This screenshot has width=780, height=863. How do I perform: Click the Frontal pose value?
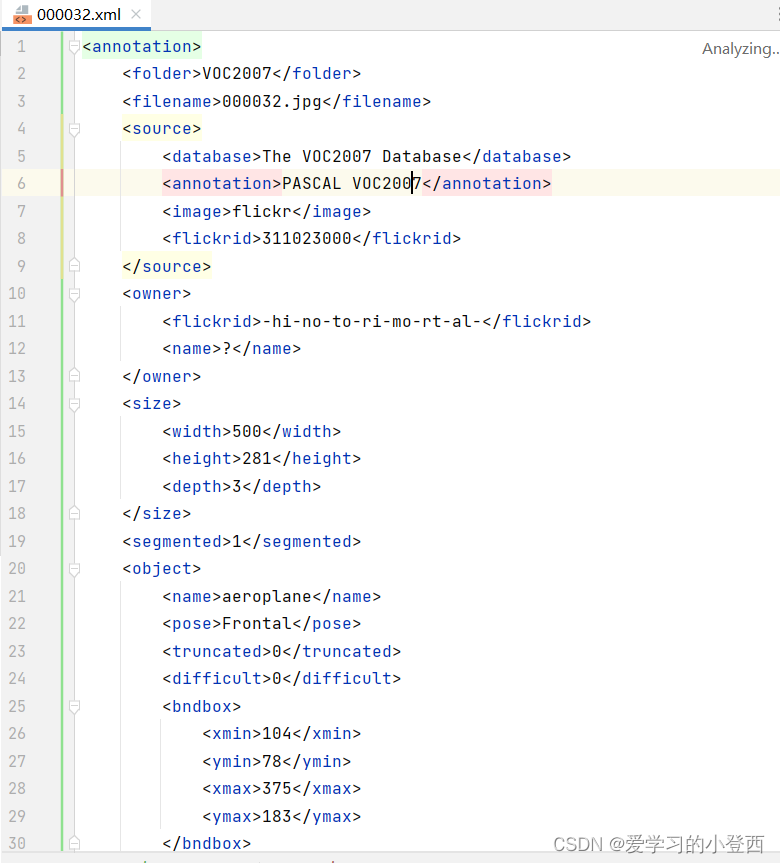tap(257, 624)
